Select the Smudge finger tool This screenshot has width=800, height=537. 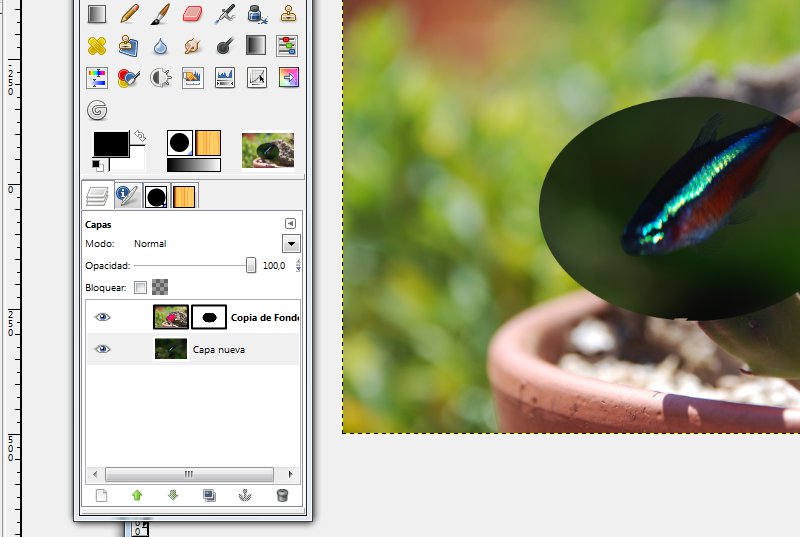192,46
